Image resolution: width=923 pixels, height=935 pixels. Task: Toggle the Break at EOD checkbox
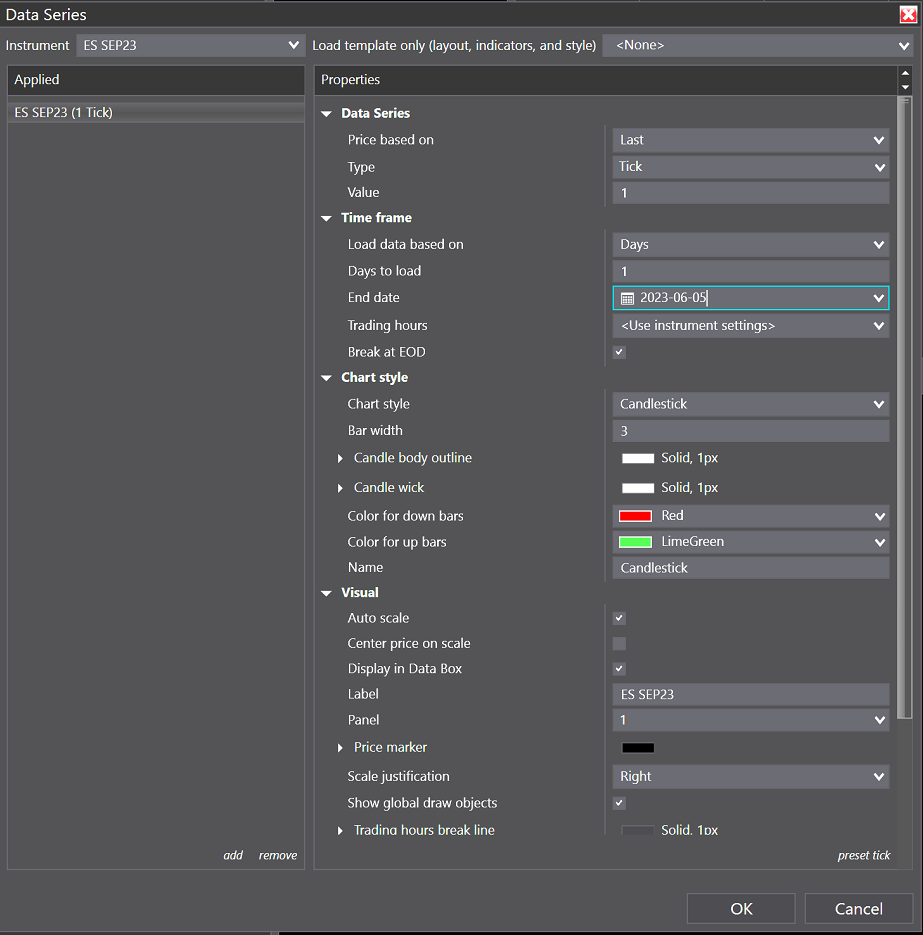click(x=620, y=352)
